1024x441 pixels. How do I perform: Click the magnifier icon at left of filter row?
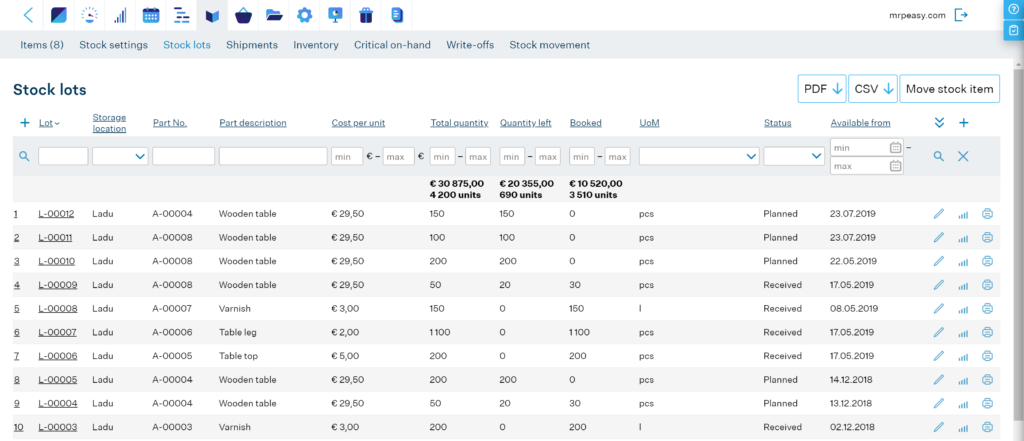point(24,156)
